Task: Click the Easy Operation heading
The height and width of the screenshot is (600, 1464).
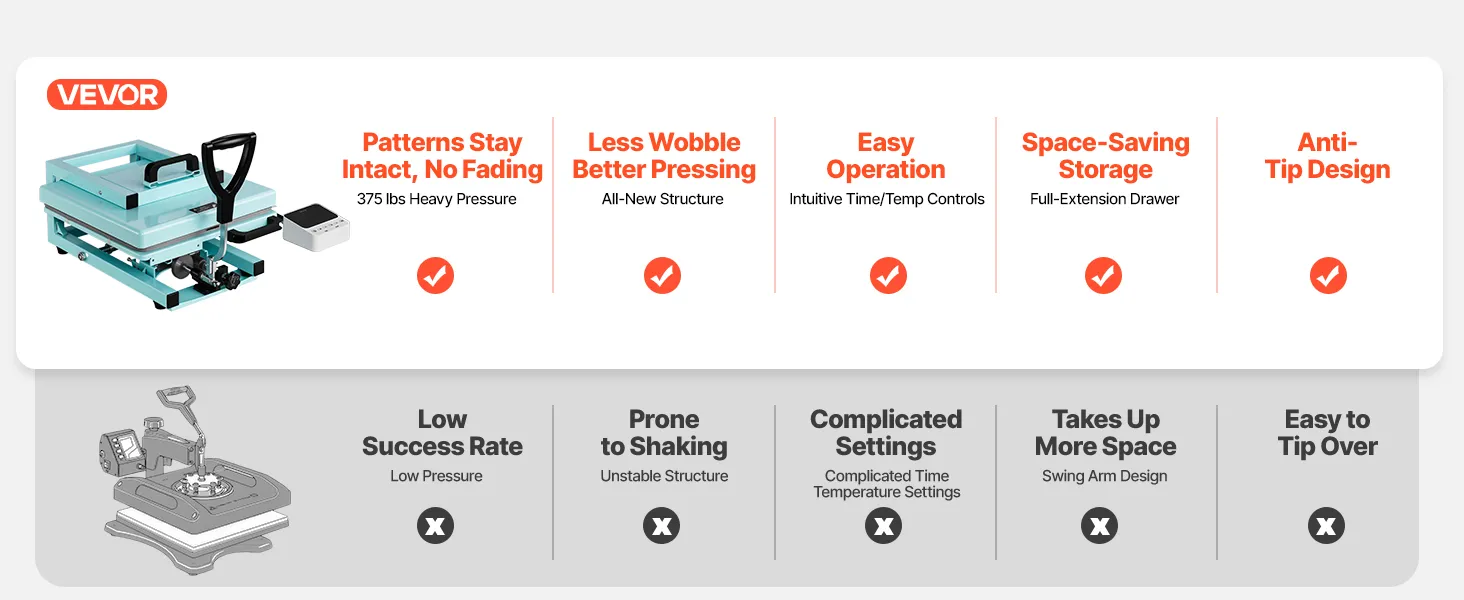Action: point(886,156)
